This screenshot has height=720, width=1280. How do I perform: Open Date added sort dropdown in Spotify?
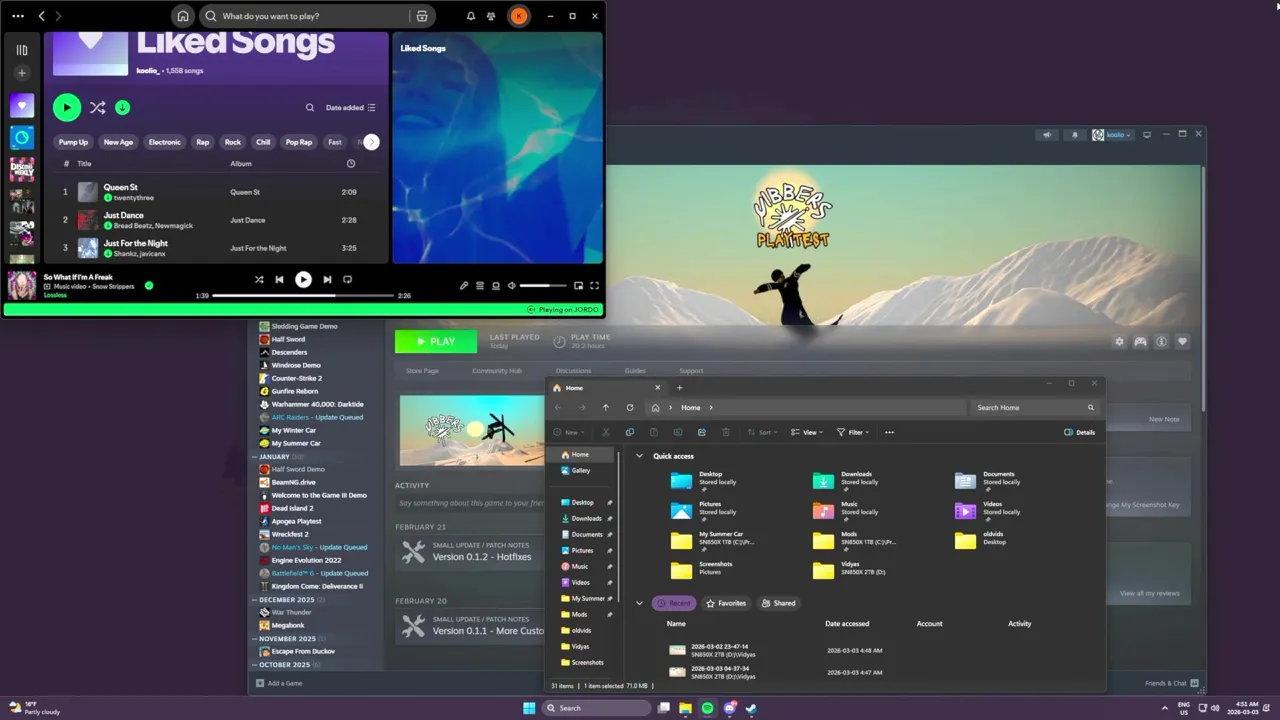350,108
